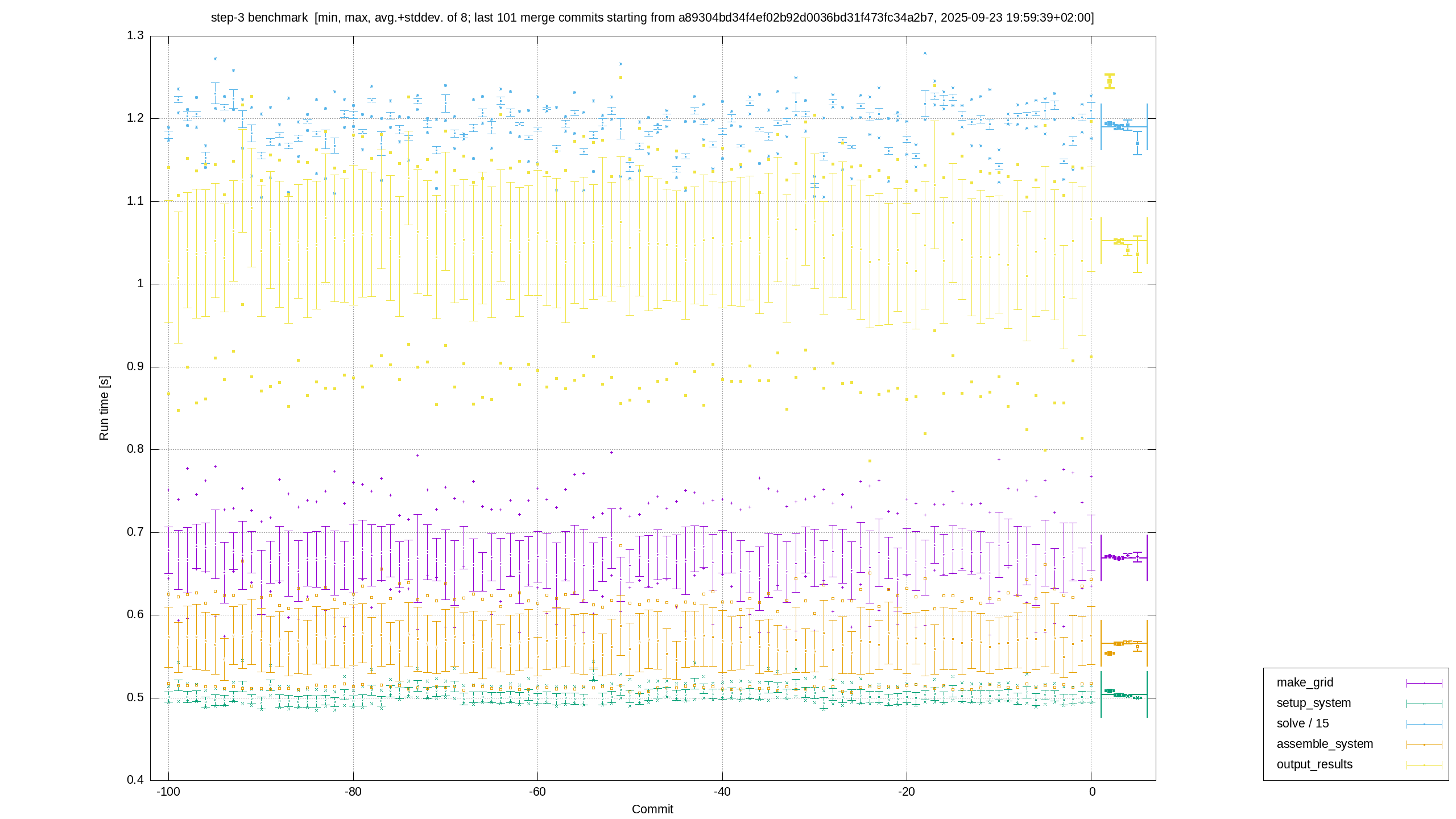Click the 0.4 tick on y-axis
Viewport: 1456px width, 819px height.
coord(135,780)
